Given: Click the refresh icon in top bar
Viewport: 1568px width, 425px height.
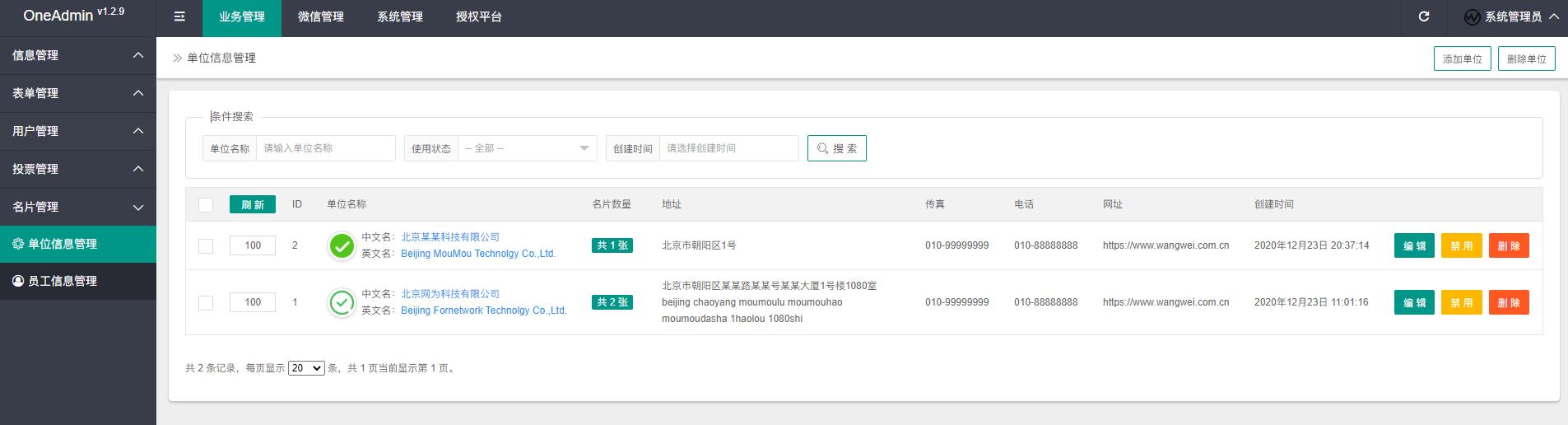Looking at the screenshot, I should pos(1424,16).
